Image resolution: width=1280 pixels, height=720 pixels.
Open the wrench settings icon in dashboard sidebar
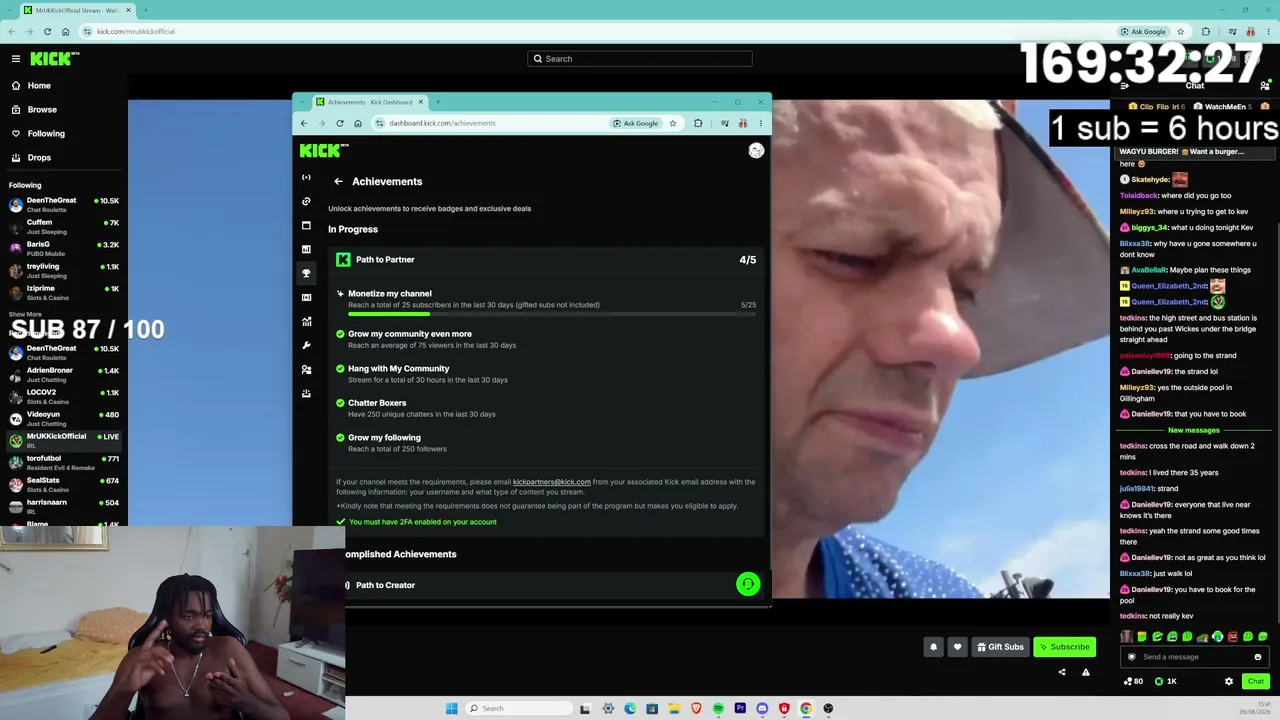click(306, 345)
